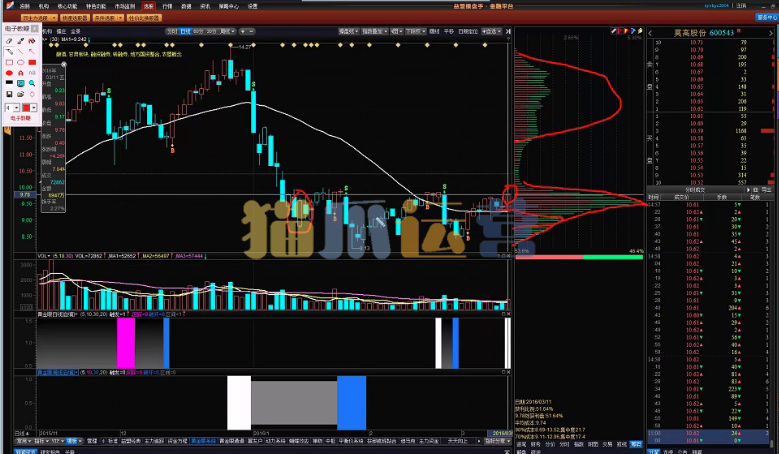The height and width of the screenshot is (454, 779).
Task: Switch chart to 分时 view
Action: (x=172, y=31)
